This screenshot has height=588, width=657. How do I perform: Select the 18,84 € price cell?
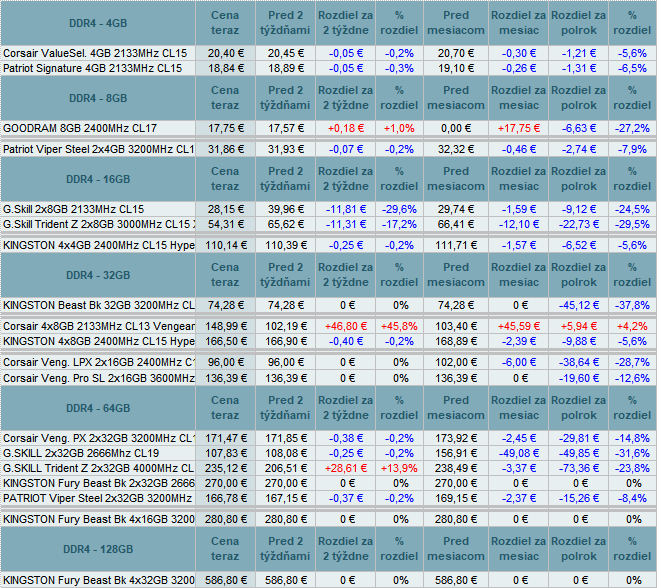point(225,68)
